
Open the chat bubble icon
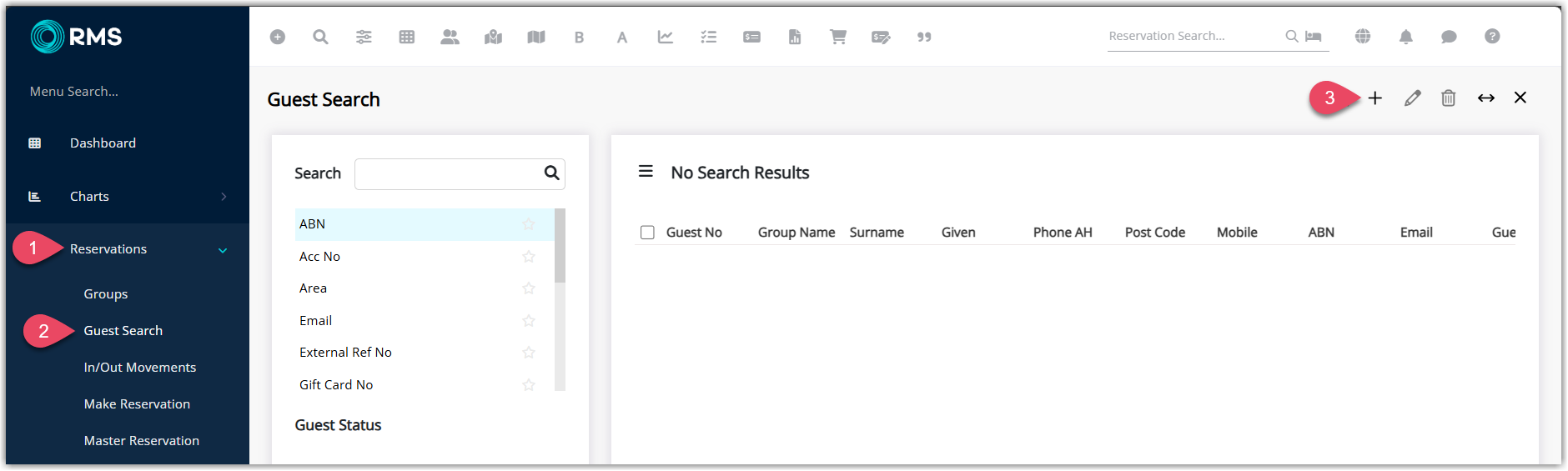point(1450,37)
